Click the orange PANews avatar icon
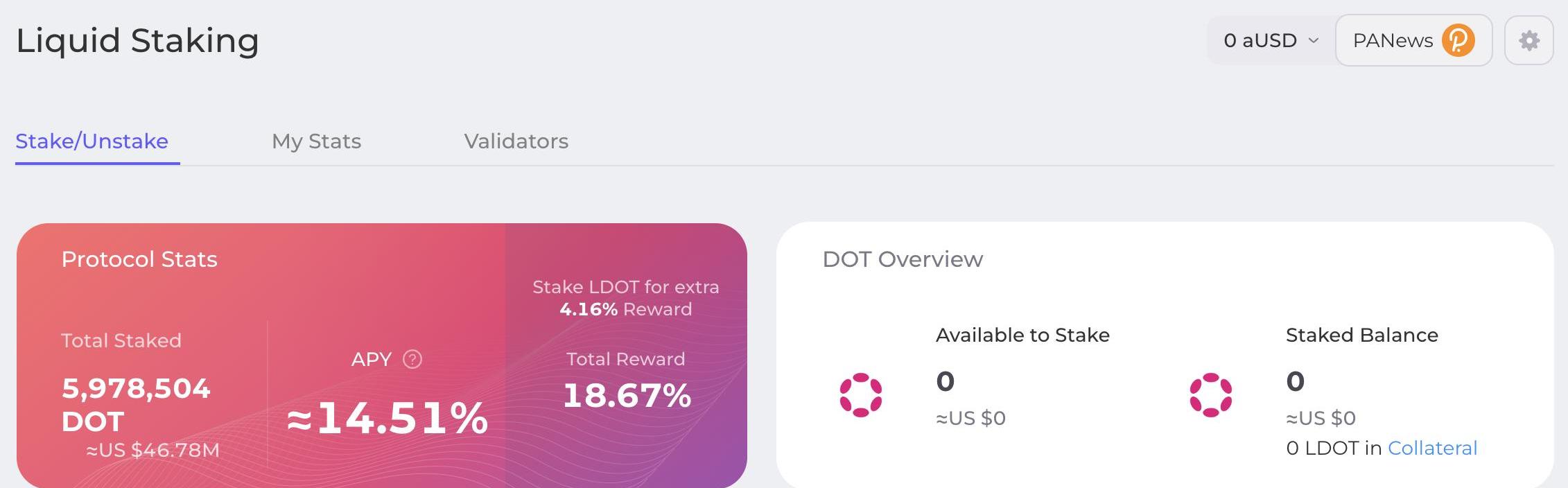This screenshot has height=488, width=1568. click(1458, 41)
